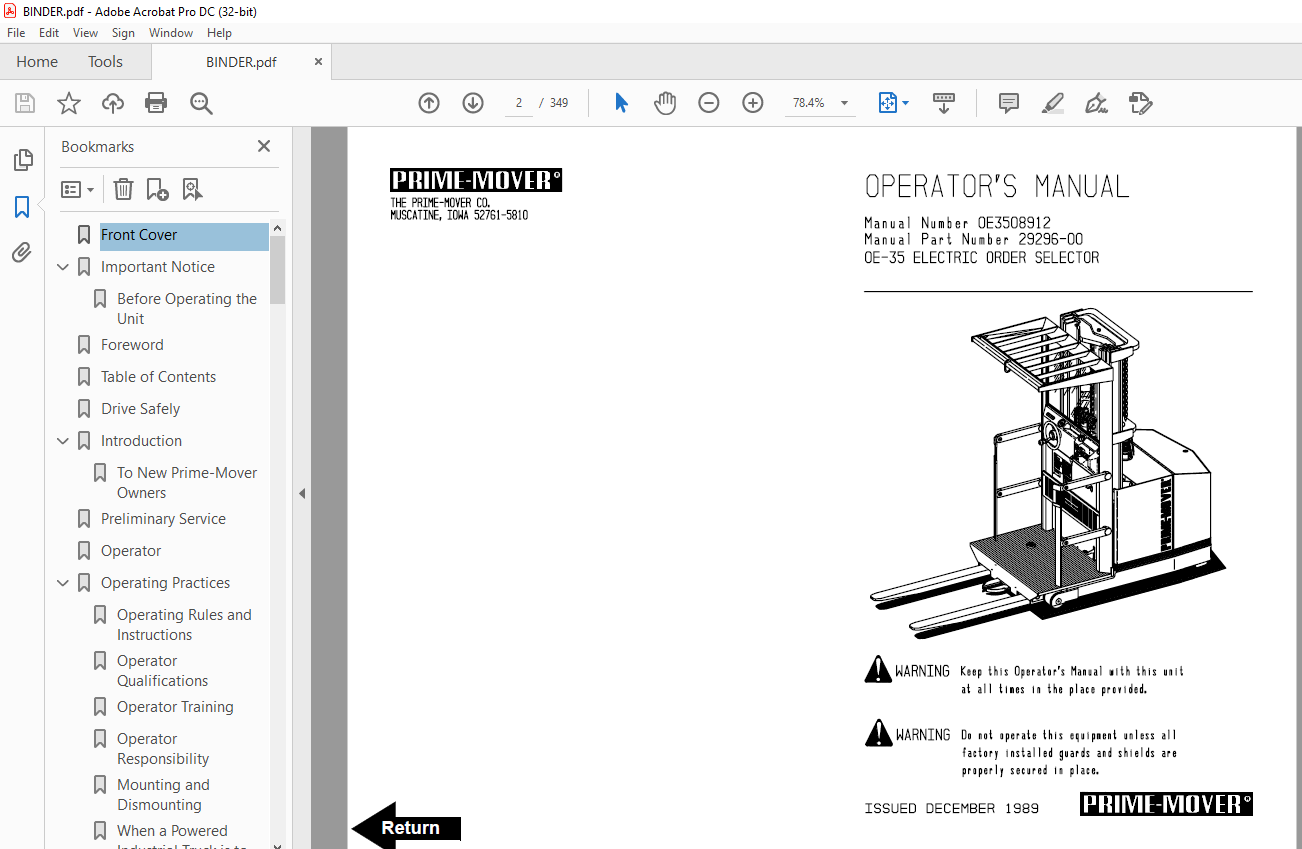
Task: Open Operating Rules and Instructions bookmark
Action: pos(184,625)
